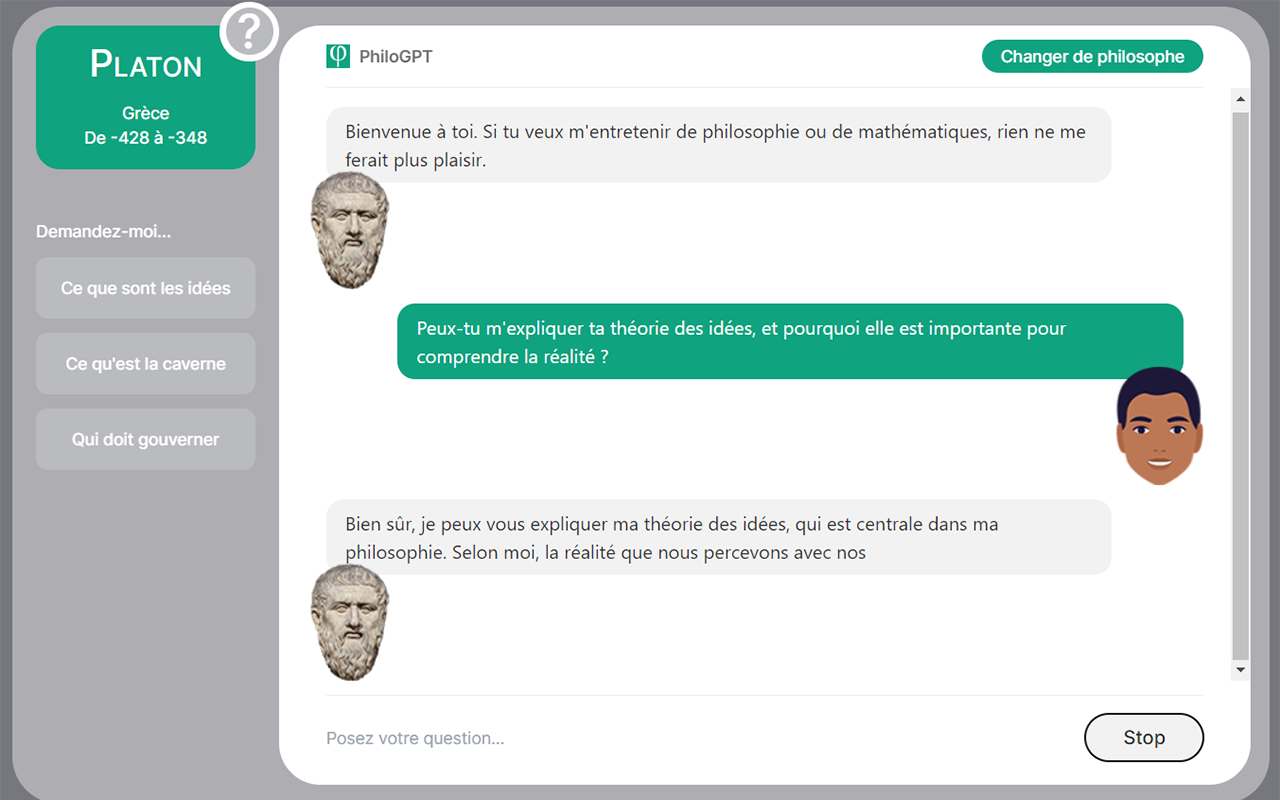
Task: Ask 'Qui doit gouverner' suggestion
Action: pos(146,439)
